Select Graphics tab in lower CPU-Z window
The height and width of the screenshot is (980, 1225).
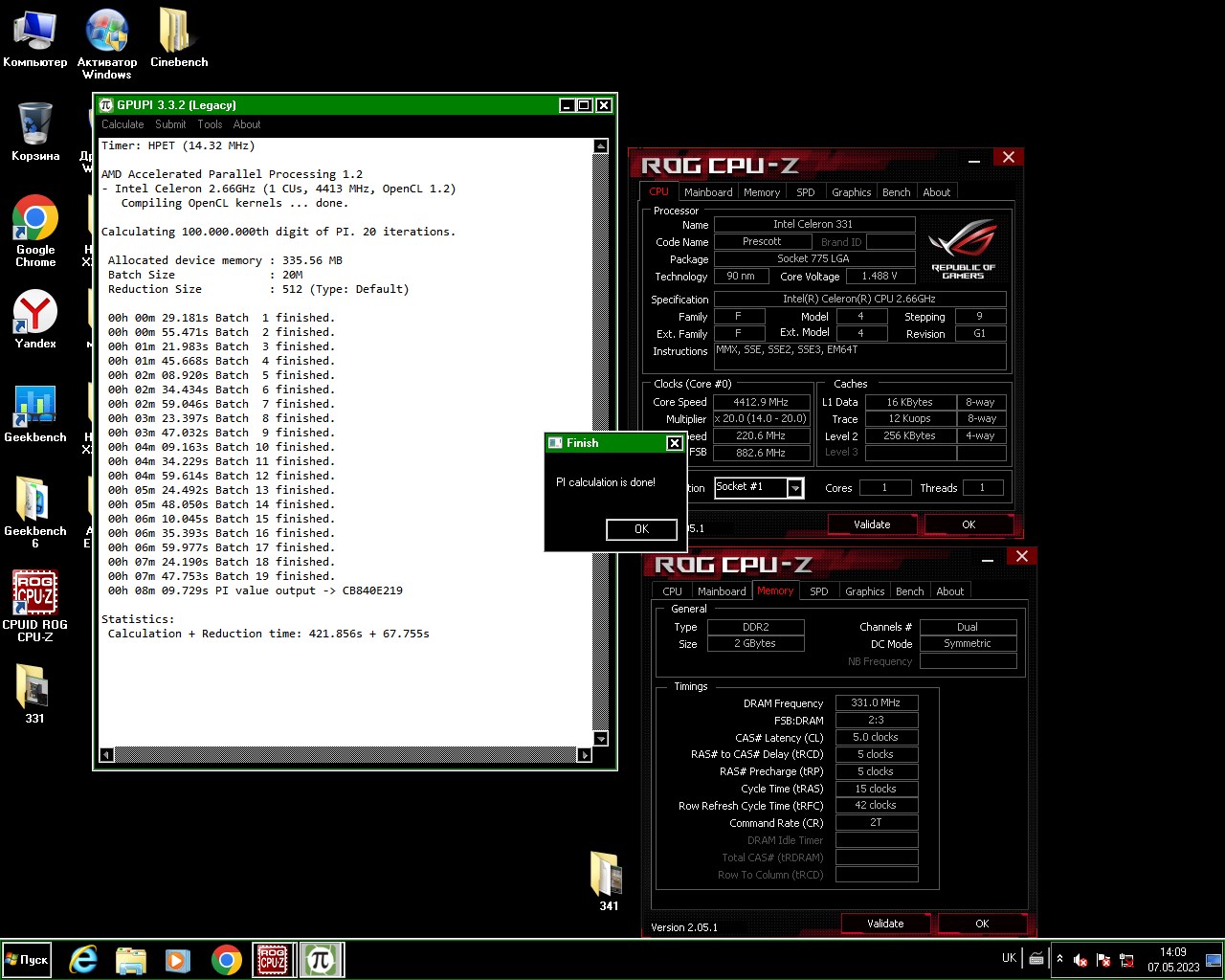[865, 591]
